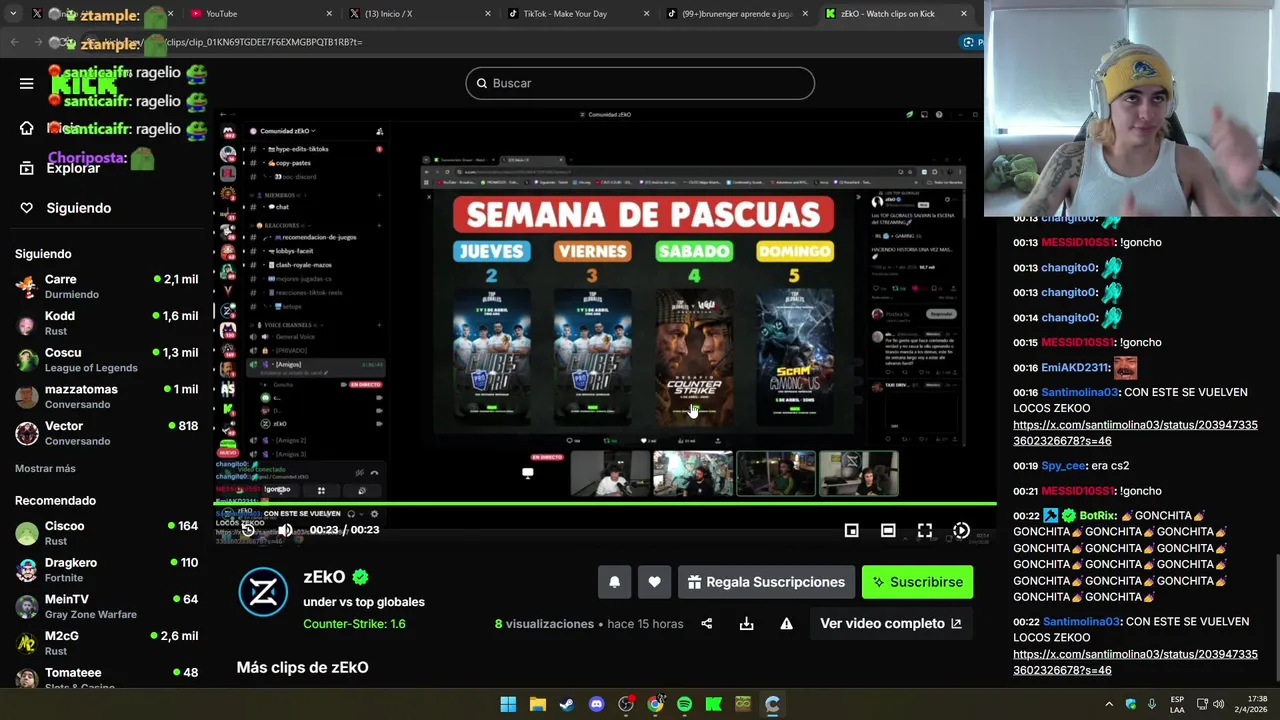Open Kodd channel in Siguiendo list
This screenshot has height=720, width=1280.
pos(106,323)
